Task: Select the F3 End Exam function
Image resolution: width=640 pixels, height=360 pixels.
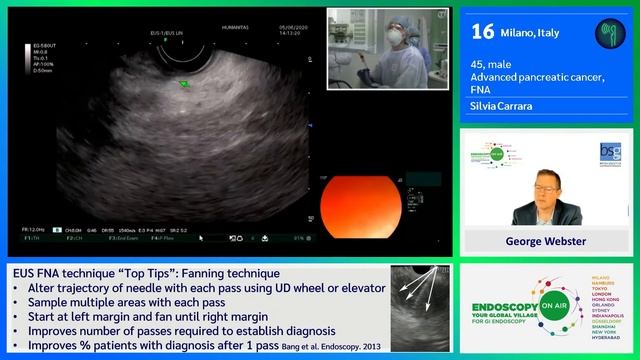Action: (x=124, y=238)
